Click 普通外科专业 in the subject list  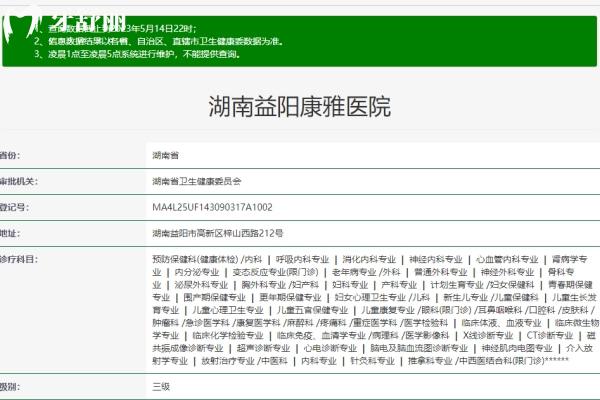440,272
